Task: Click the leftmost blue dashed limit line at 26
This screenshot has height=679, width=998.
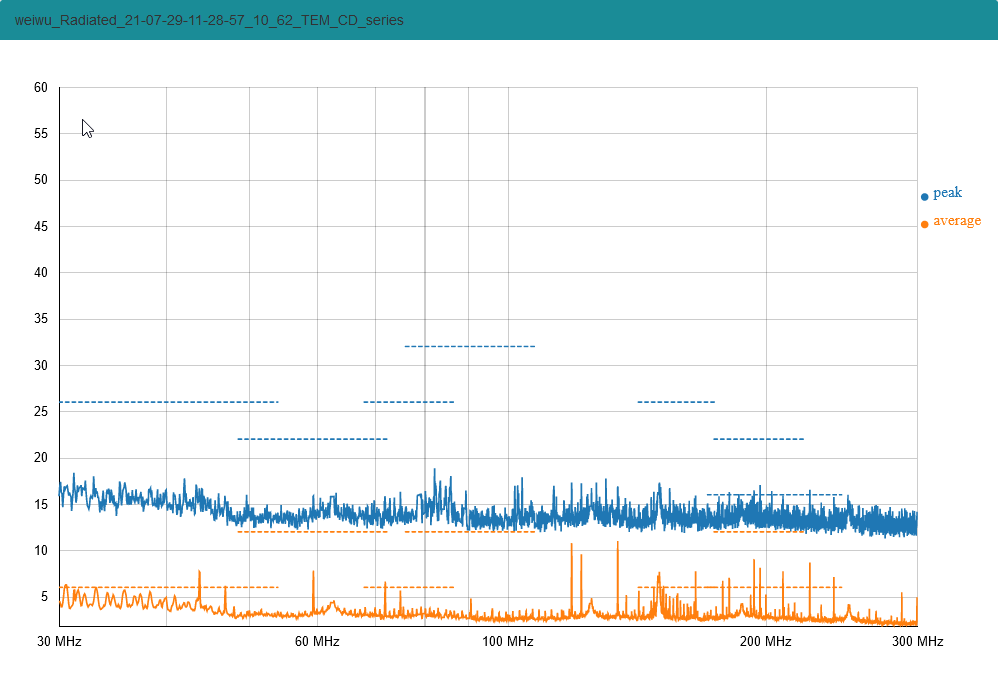Action: coord(168,402)
